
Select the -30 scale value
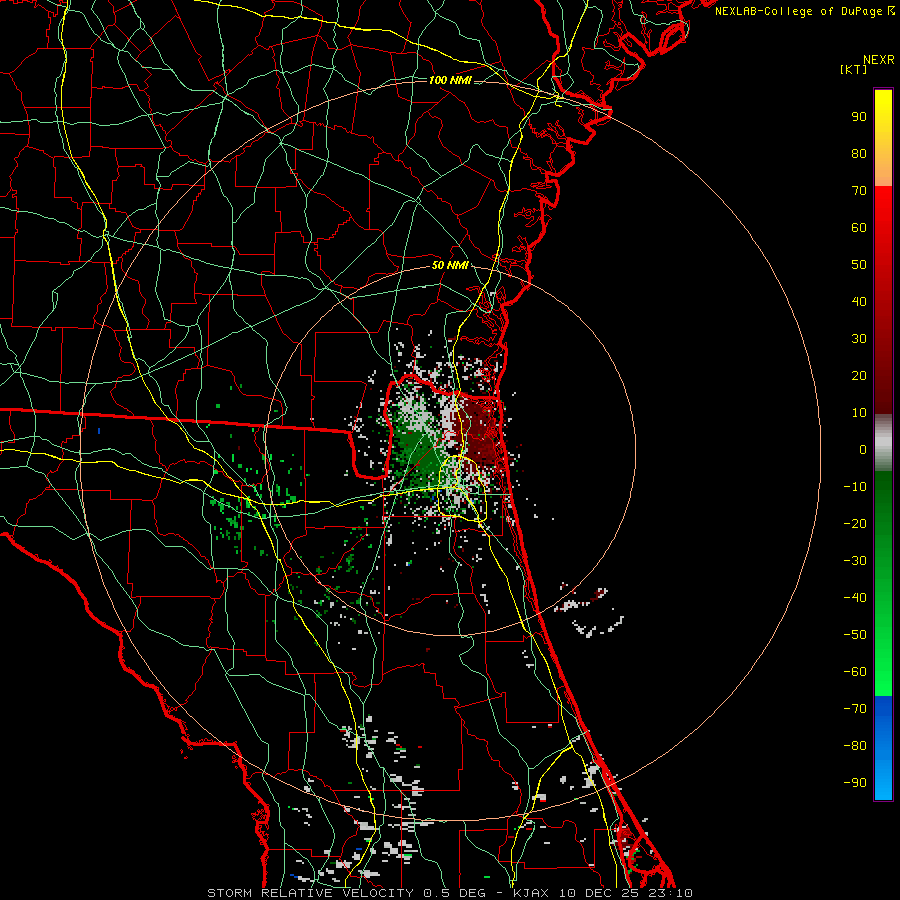coord(855,561)
